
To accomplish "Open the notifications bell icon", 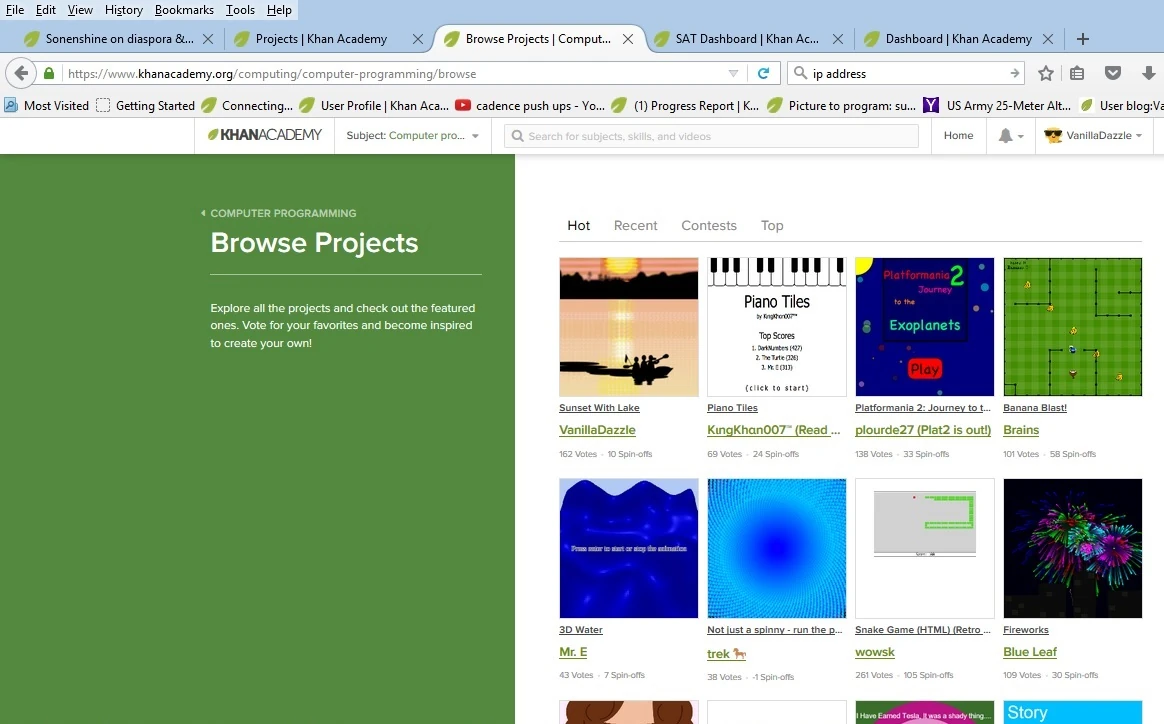I will click(x=1005, y=136).
